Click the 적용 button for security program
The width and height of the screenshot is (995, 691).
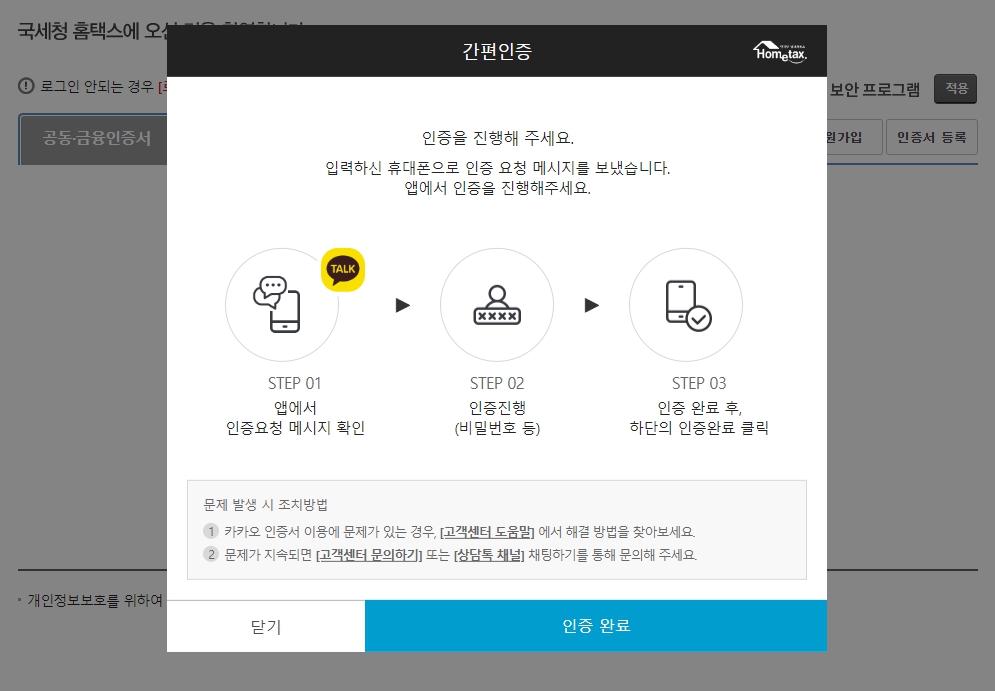(x=956, y=88)
